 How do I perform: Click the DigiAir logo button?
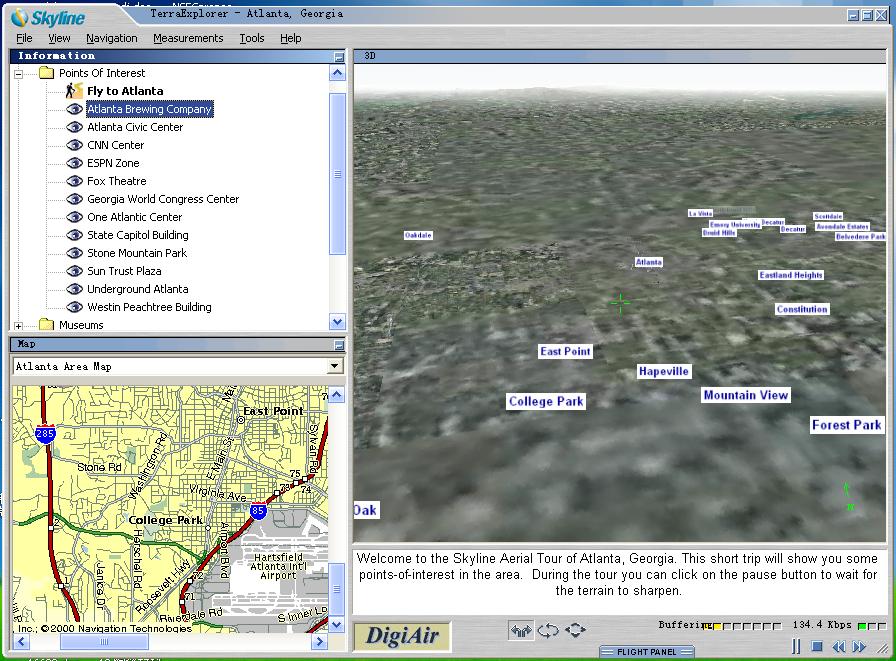point(402,636)
